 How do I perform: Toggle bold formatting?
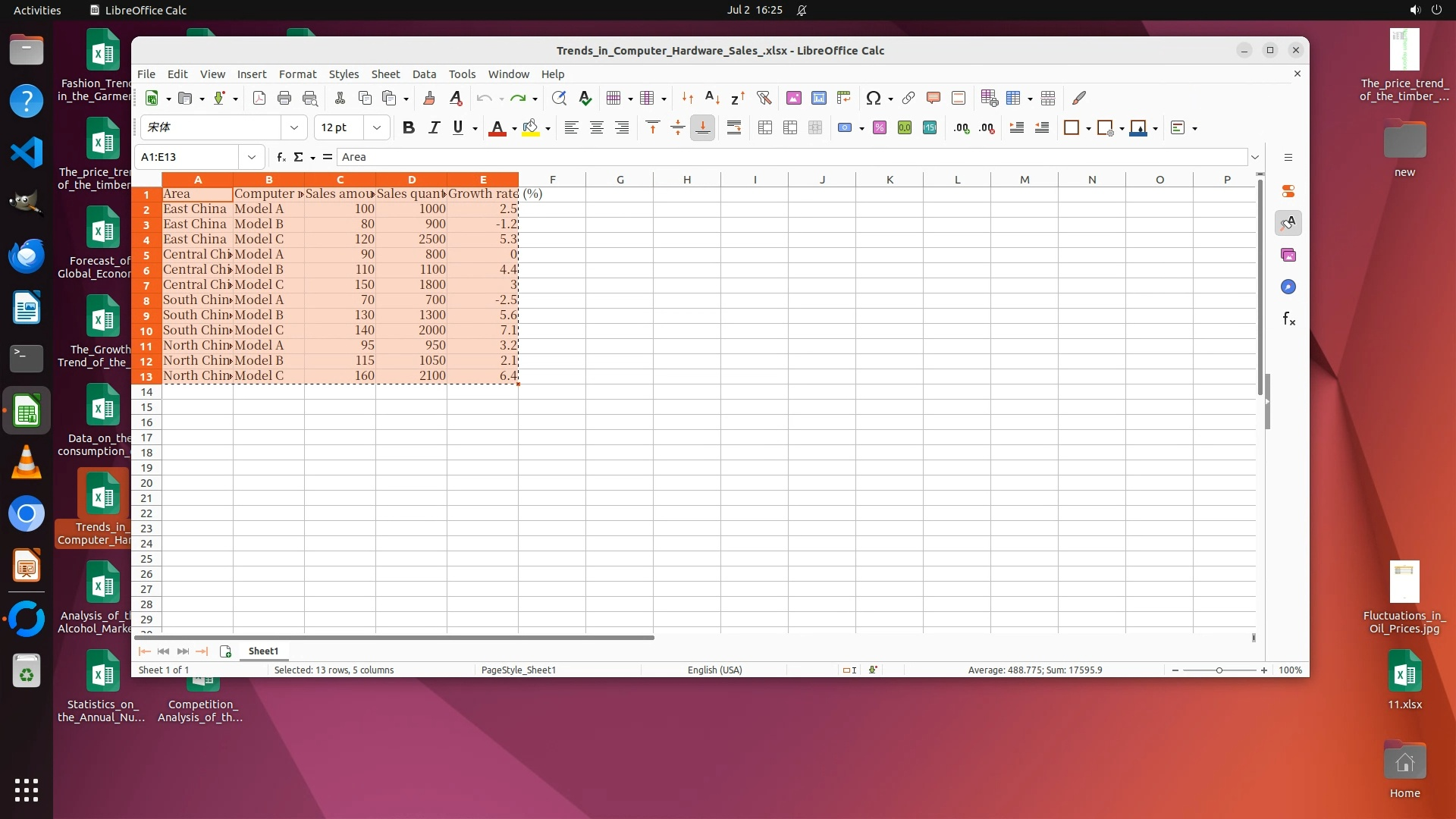pyautogui.click(x=409, y=127)
